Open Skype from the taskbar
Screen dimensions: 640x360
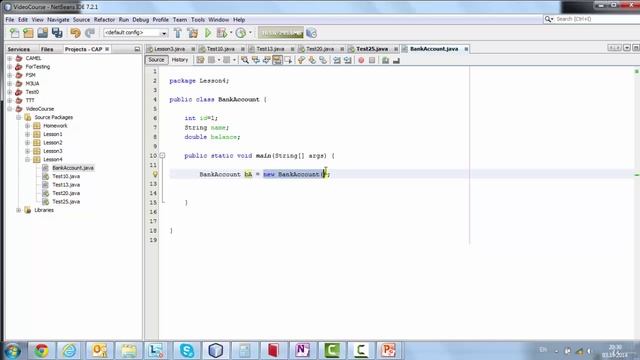coord(187,350)
